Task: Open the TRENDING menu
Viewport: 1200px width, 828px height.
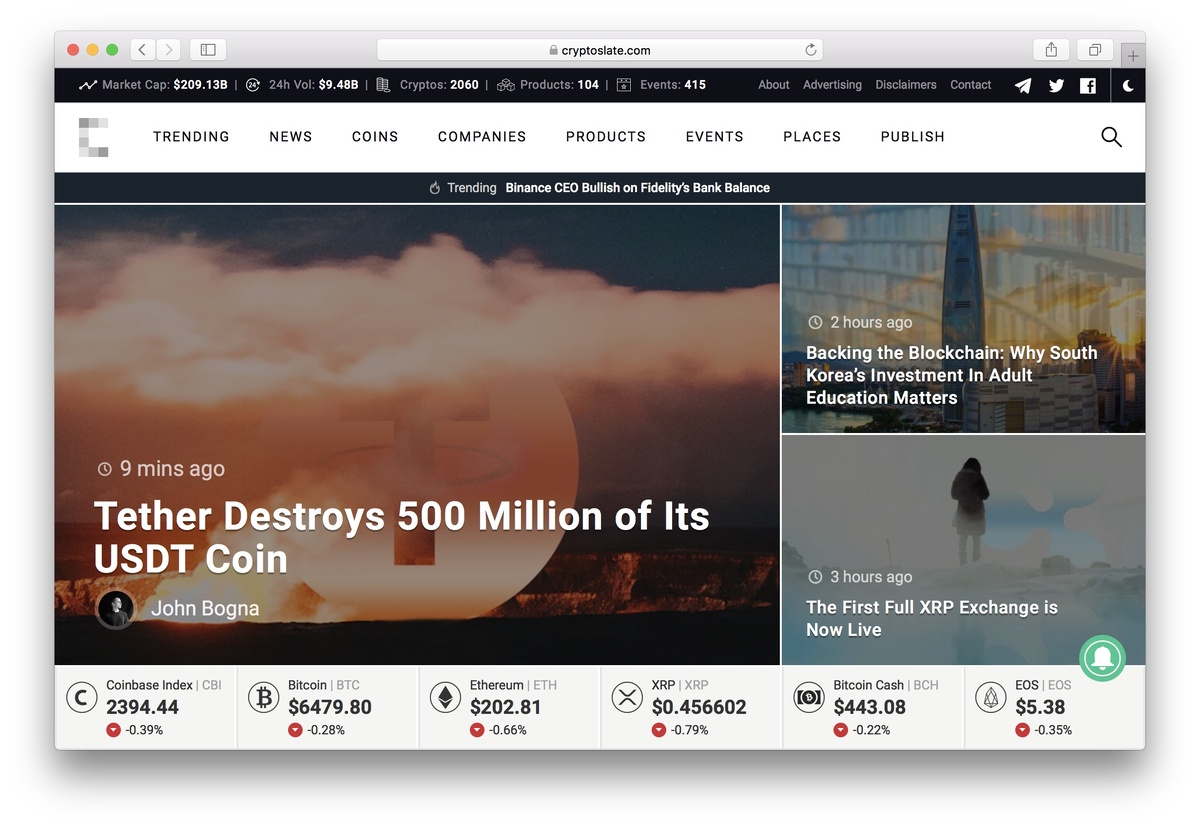Action: tap(191, 137)
